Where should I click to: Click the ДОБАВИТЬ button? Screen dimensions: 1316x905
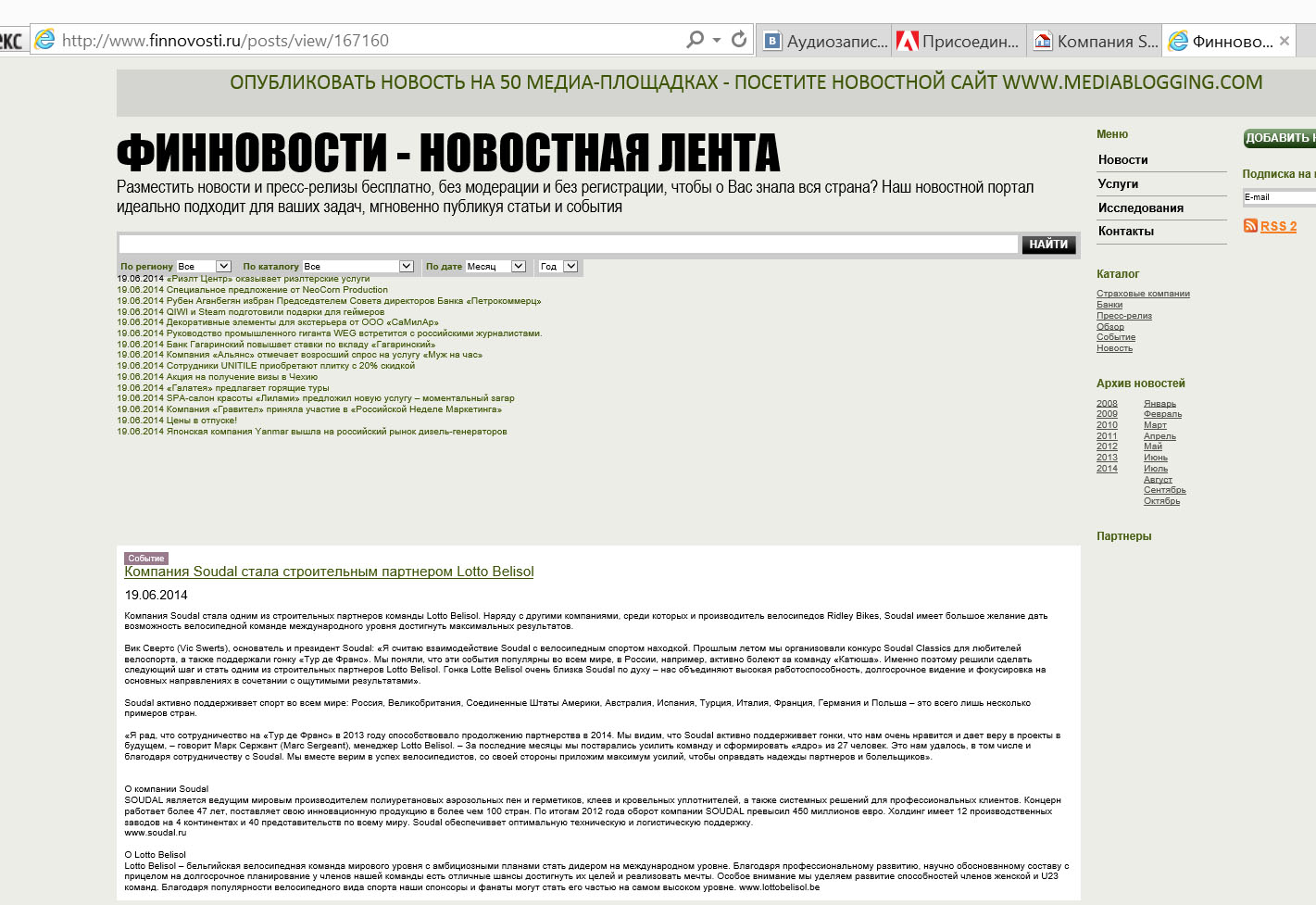(x=1279, y=138)
